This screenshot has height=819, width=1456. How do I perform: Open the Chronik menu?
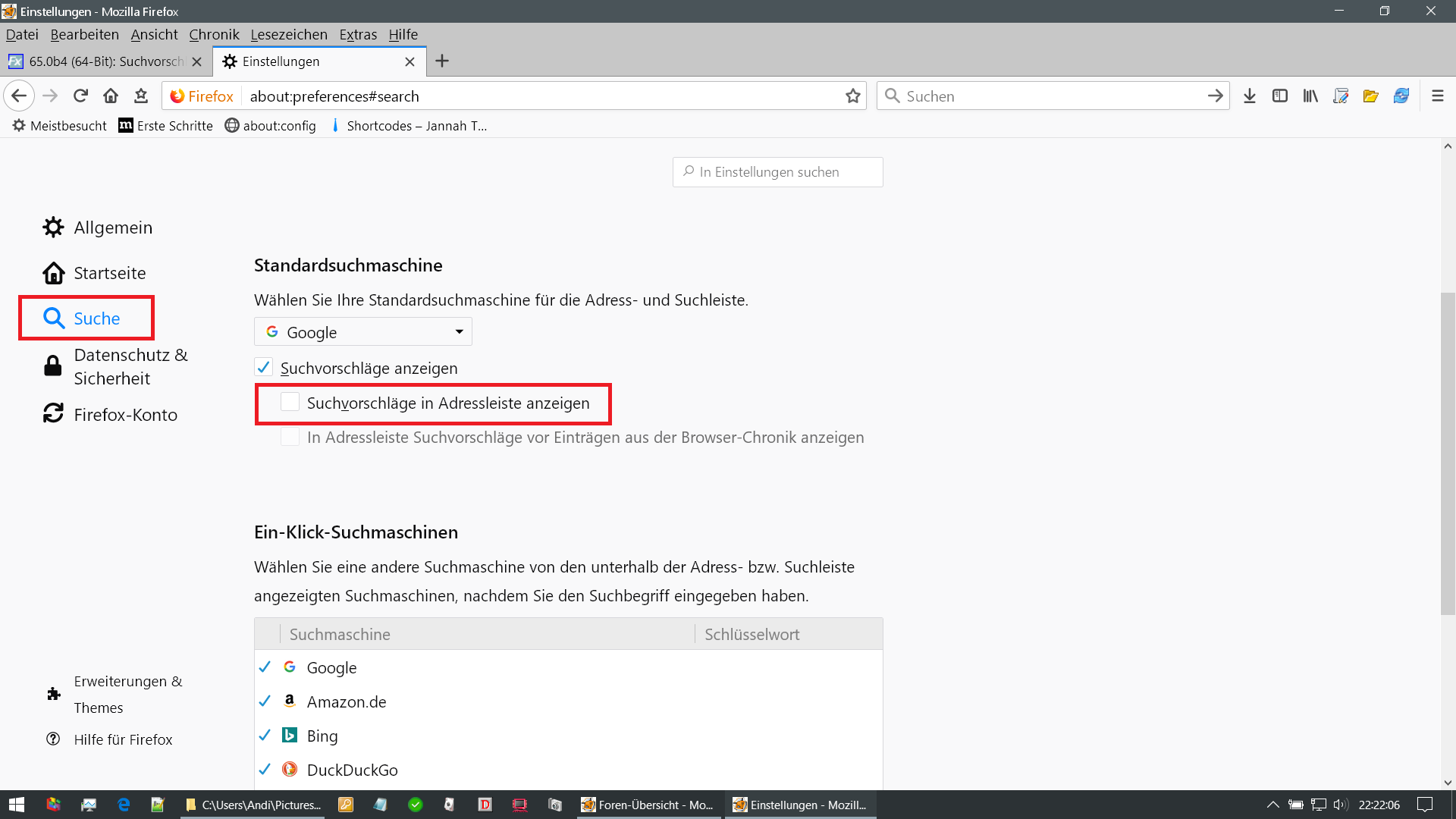point(214,34)
